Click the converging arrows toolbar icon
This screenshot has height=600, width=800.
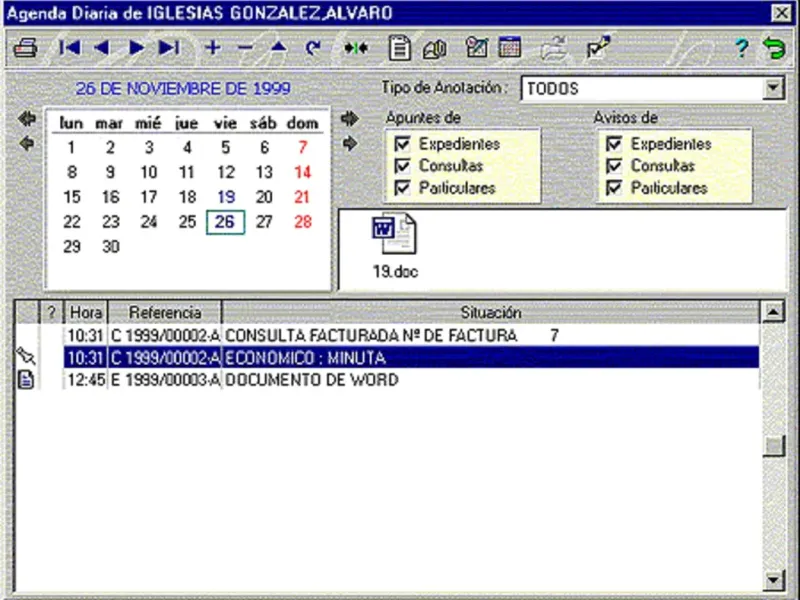[356, 48]
